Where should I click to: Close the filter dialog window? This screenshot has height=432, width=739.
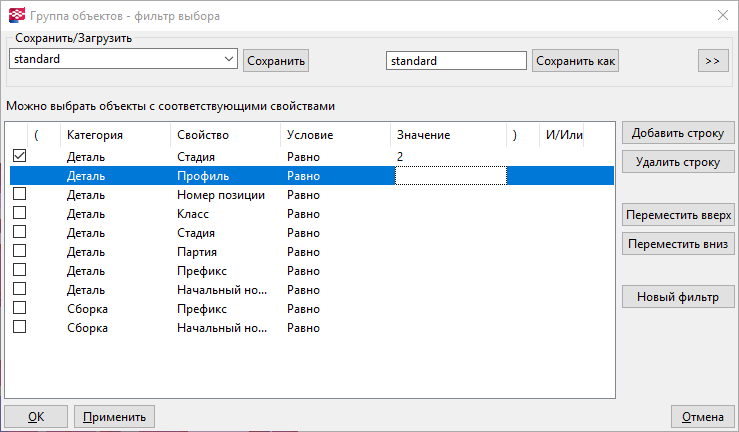pyautogui.click(x=723, y=15)
